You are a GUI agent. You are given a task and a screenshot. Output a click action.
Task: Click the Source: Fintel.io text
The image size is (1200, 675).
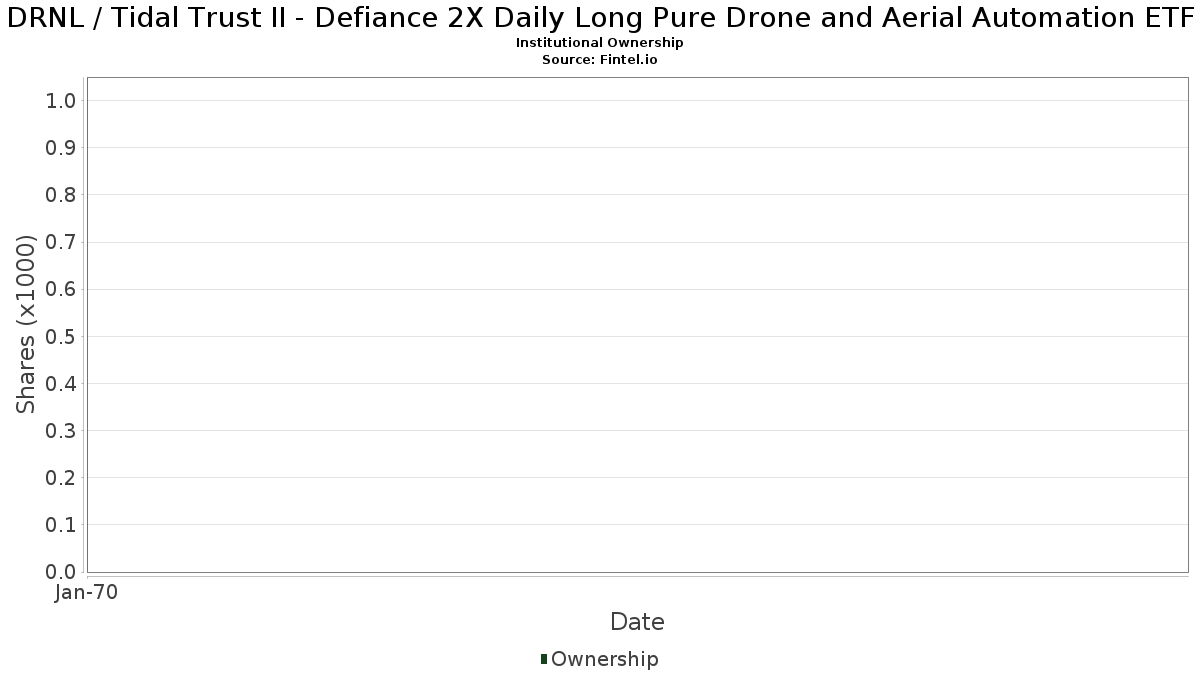click(599, 59)
